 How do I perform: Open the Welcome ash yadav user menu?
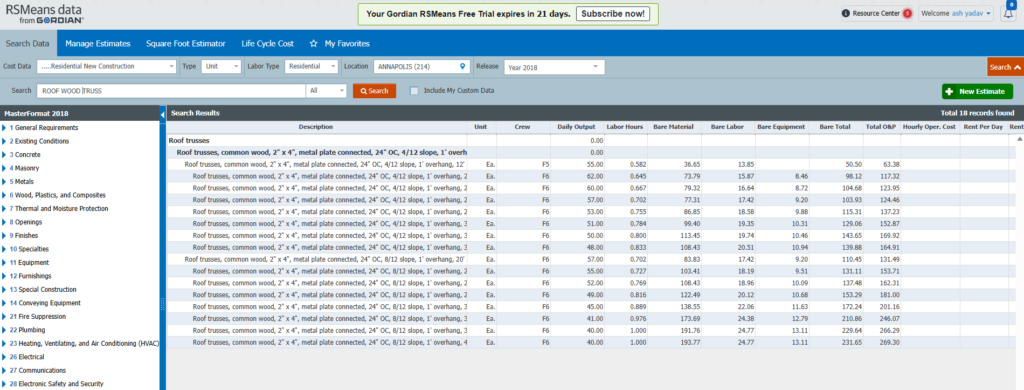tap(956, 13)
